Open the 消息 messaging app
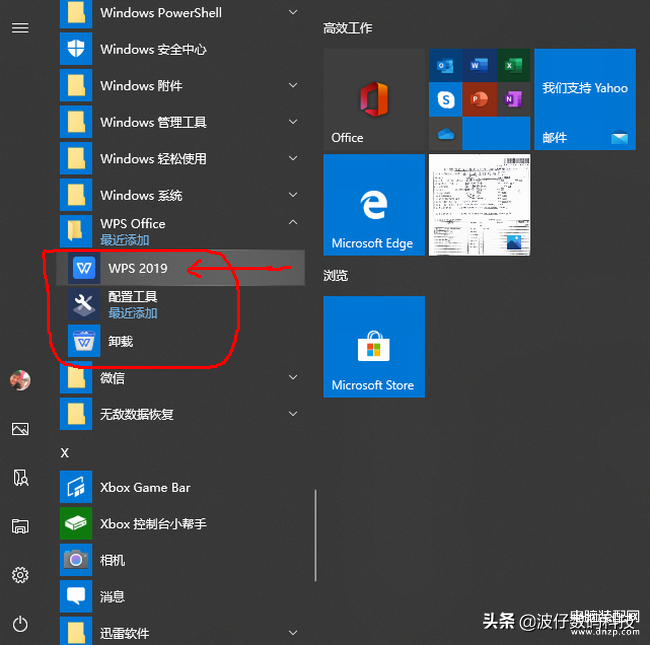The width and height of the screenshot is (650, 645). (180, 597)
